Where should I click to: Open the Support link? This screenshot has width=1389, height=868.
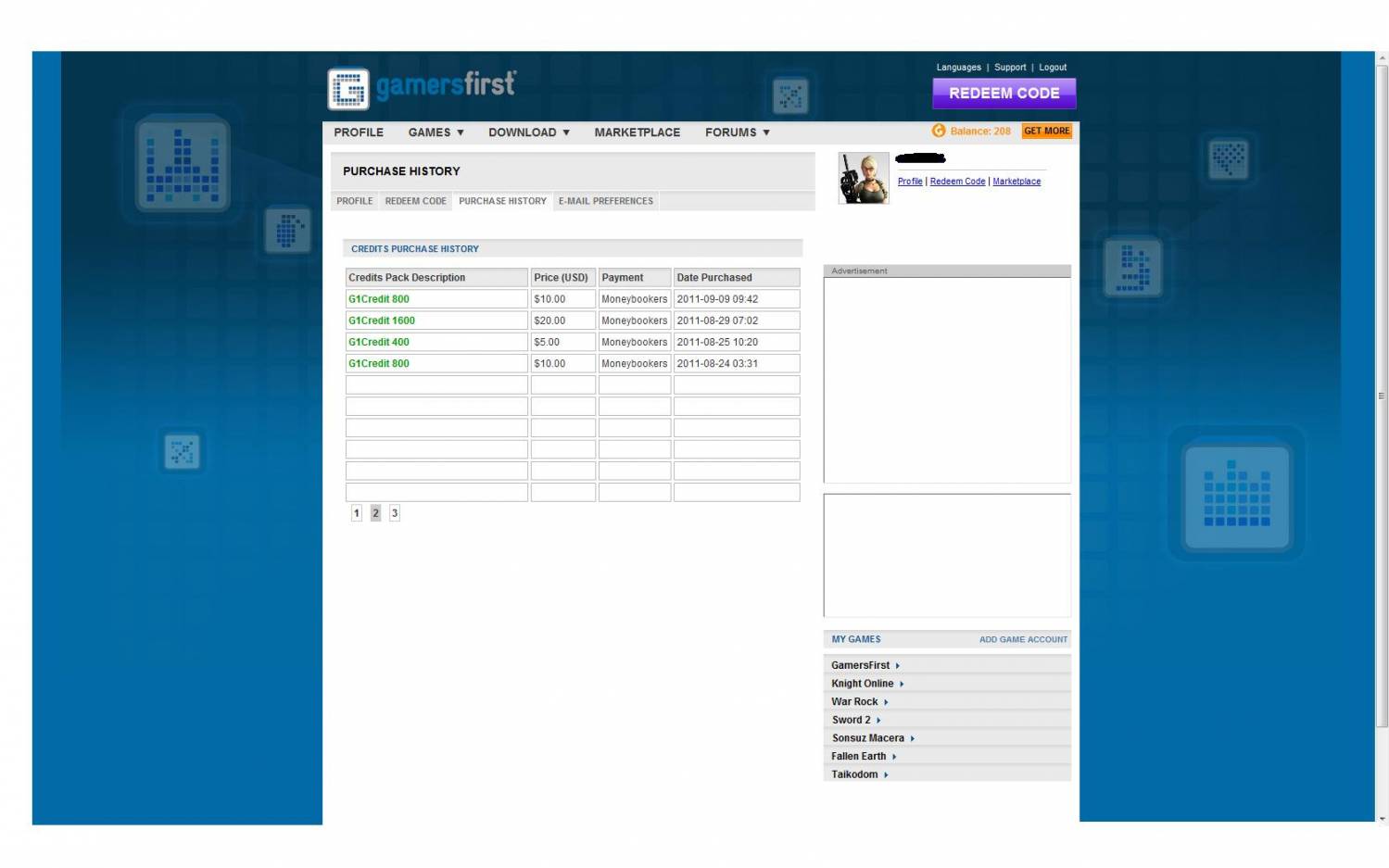point(1009,68)
